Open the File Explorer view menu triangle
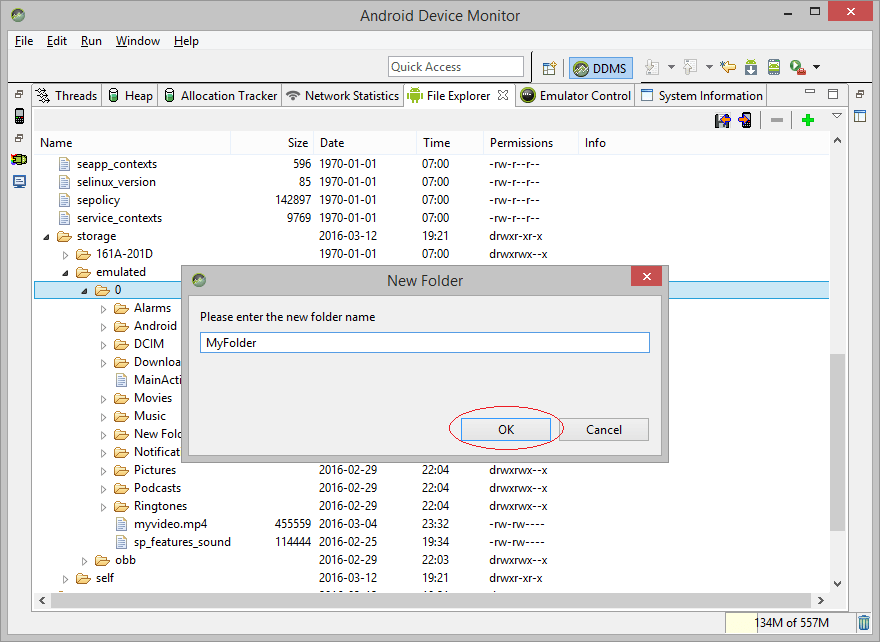 (x=837, y=116)
